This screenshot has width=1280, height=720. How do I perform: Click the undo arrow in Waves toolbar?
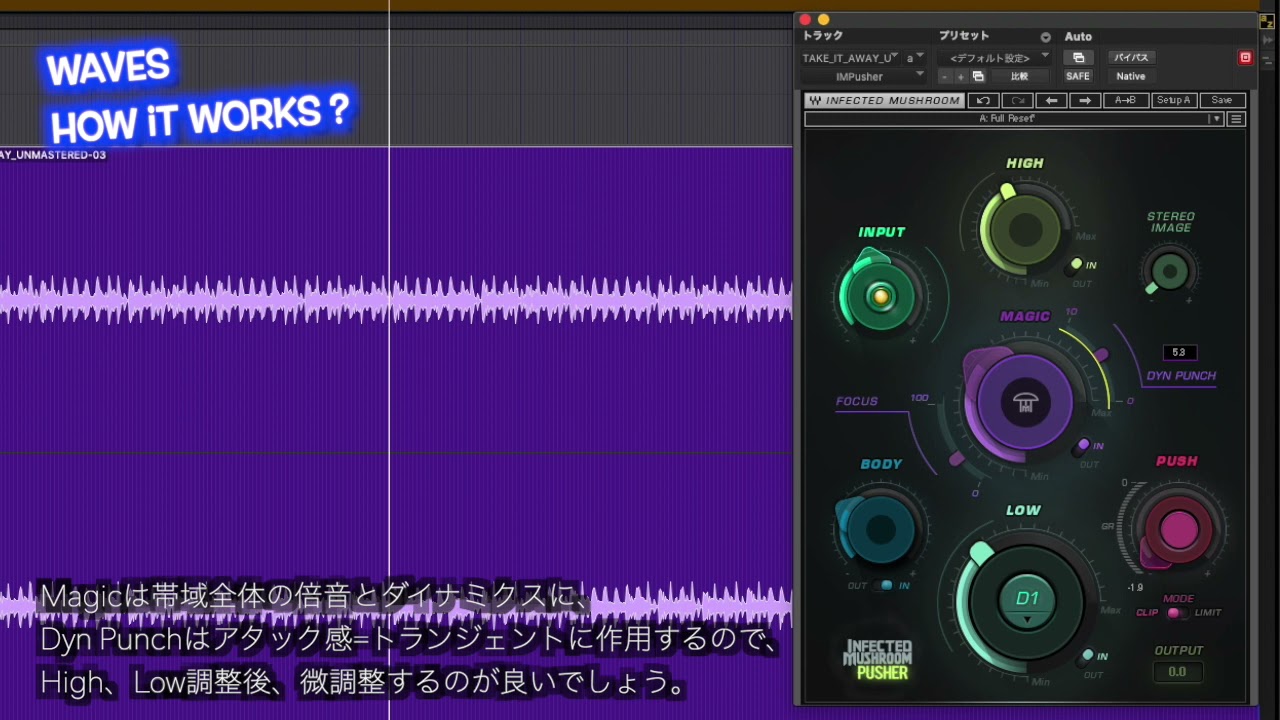(984, 100)
